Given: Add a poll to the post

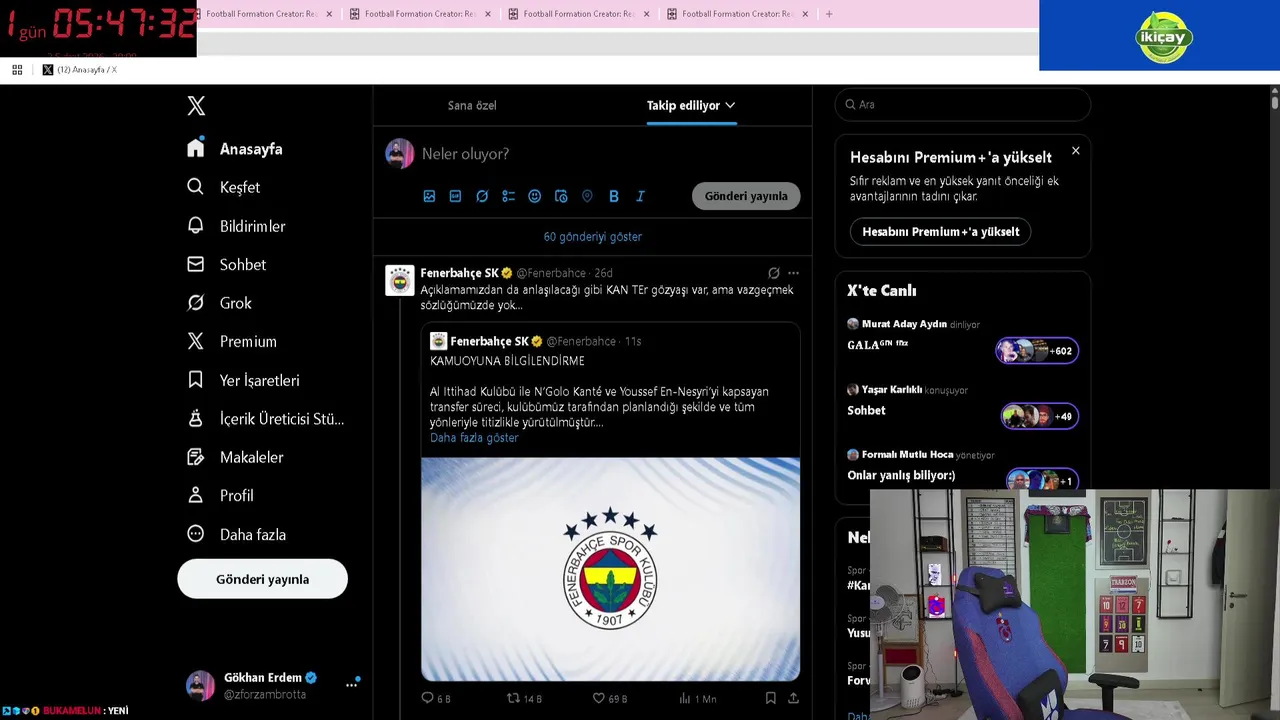Looking at the screenshot, I should [508, 196].
